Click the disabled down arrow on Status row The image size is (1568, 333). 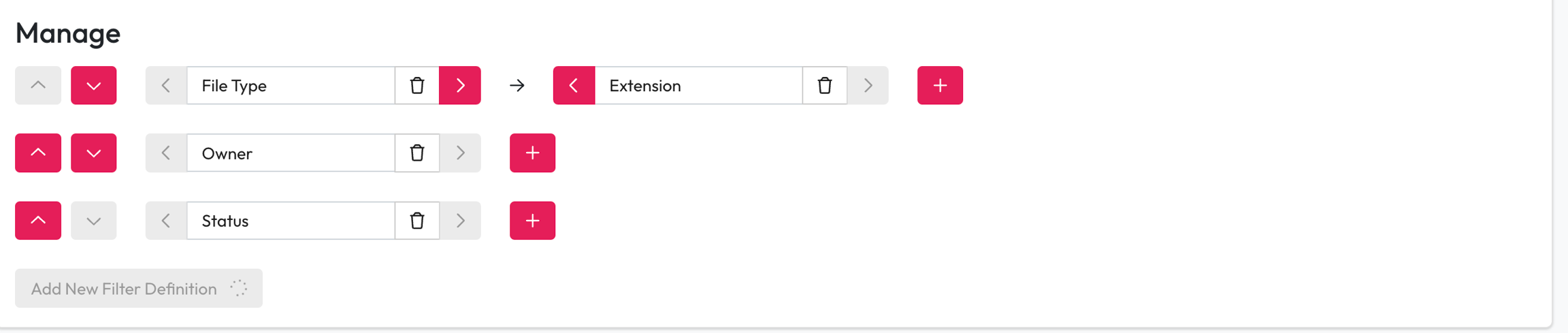point(94,221)
